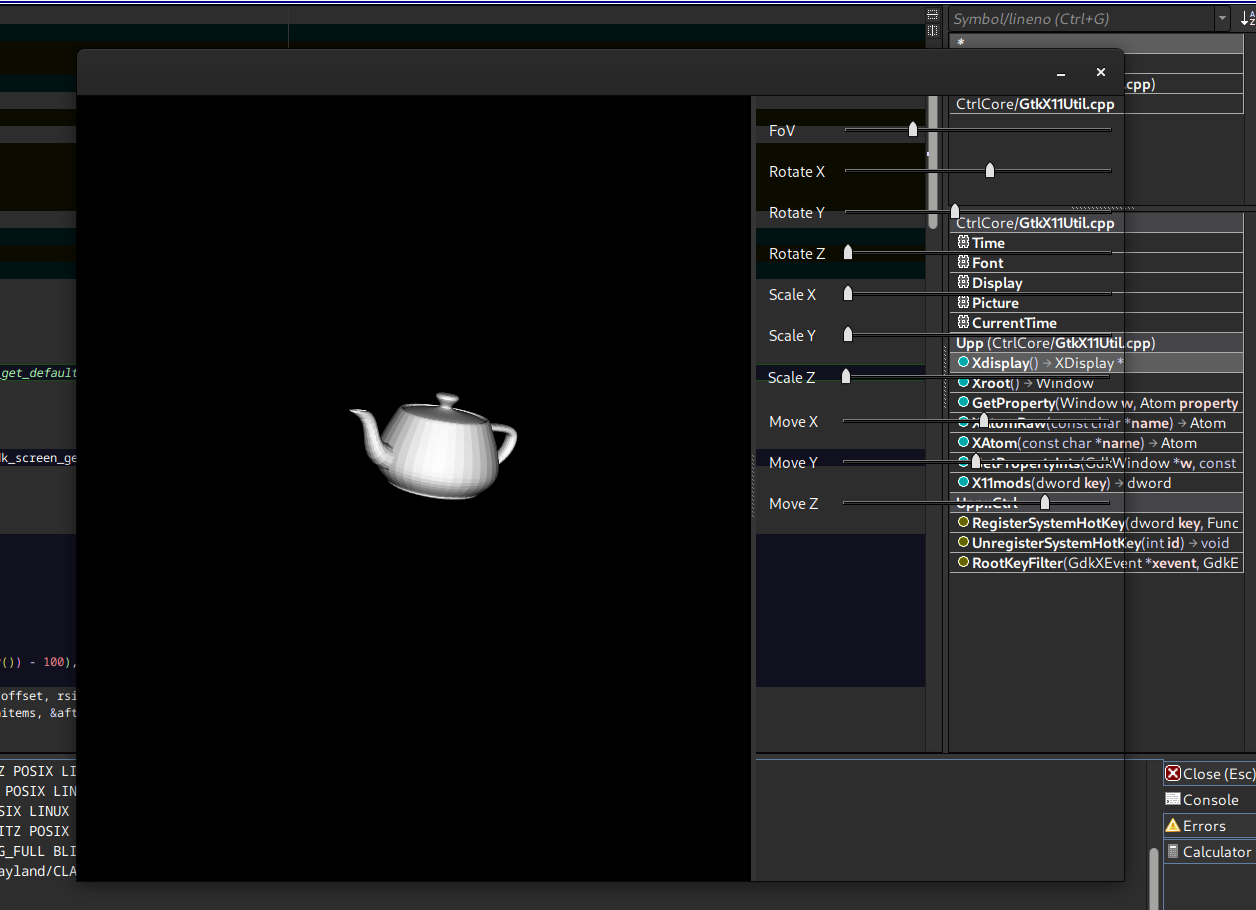This screenshot has height=910, width=1256.
Task: Open the Calculator icon
Action: tap(1173, 851)
